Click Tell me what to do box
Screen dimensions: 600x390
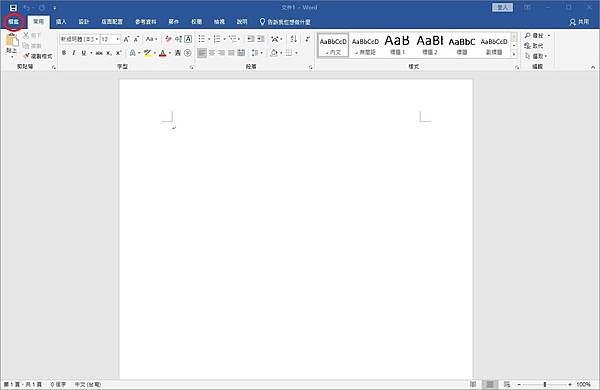pos(285,22)
